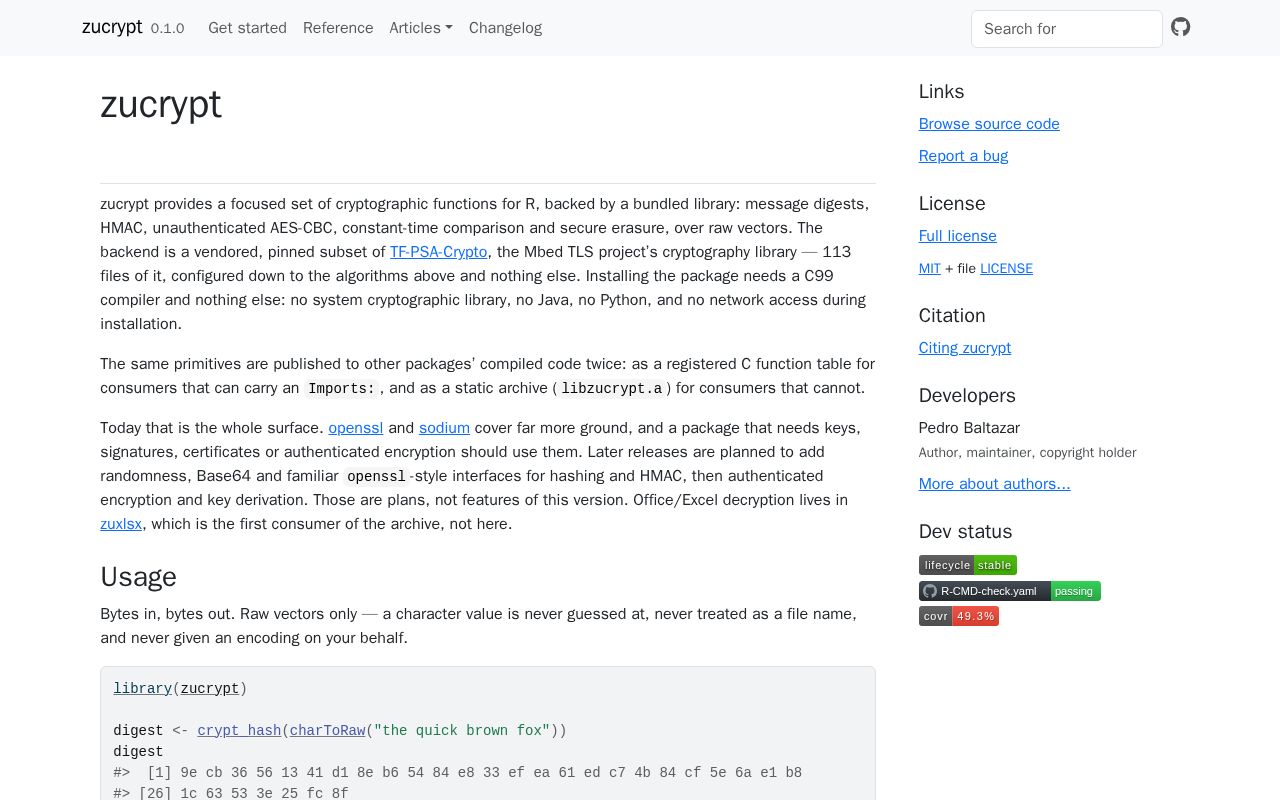Open the TF-PSA-Crypto link

[x=438, y=252]
